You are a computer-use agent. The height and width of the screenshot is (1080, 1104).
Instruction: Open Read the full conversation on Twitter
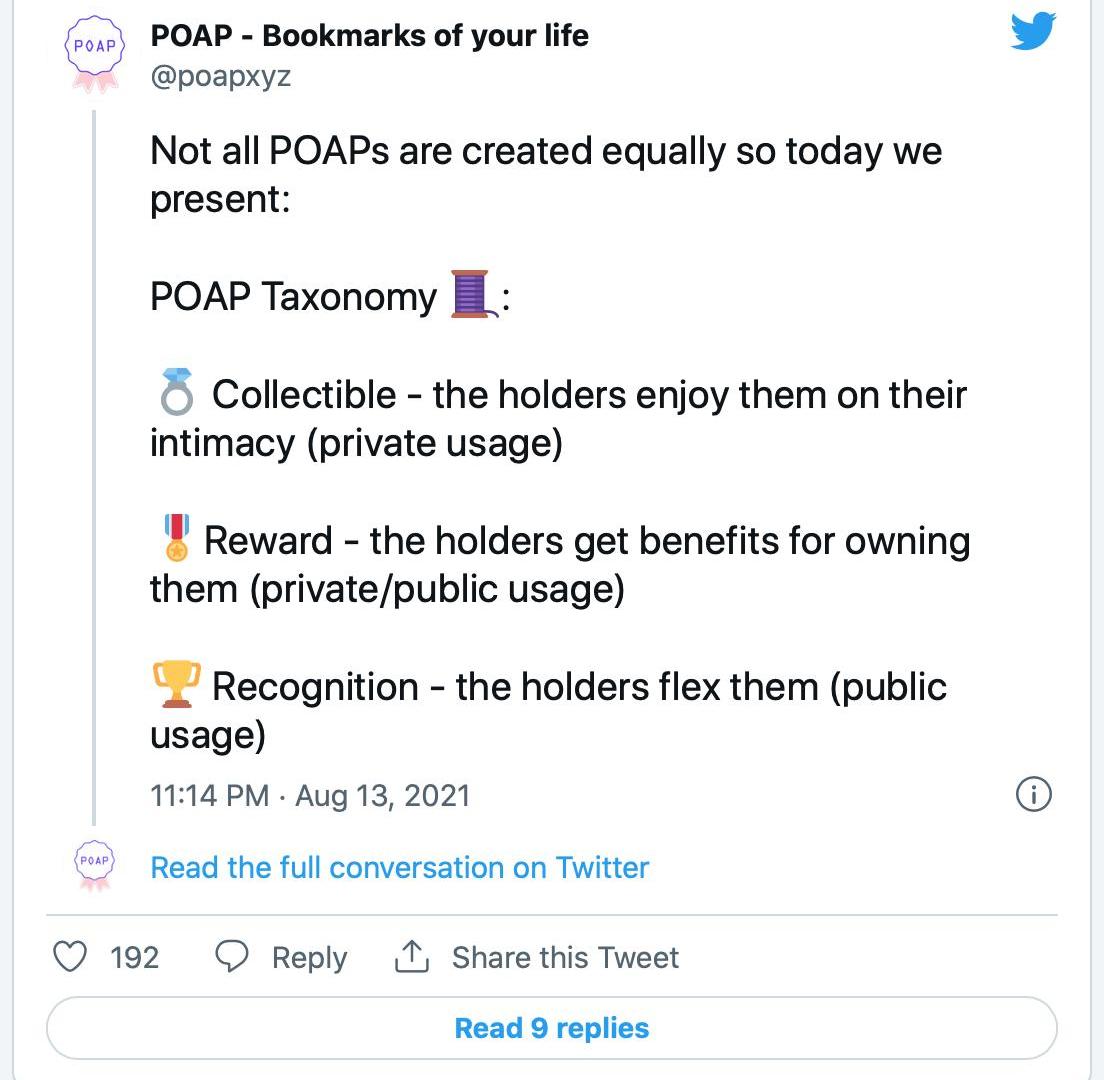399,867
